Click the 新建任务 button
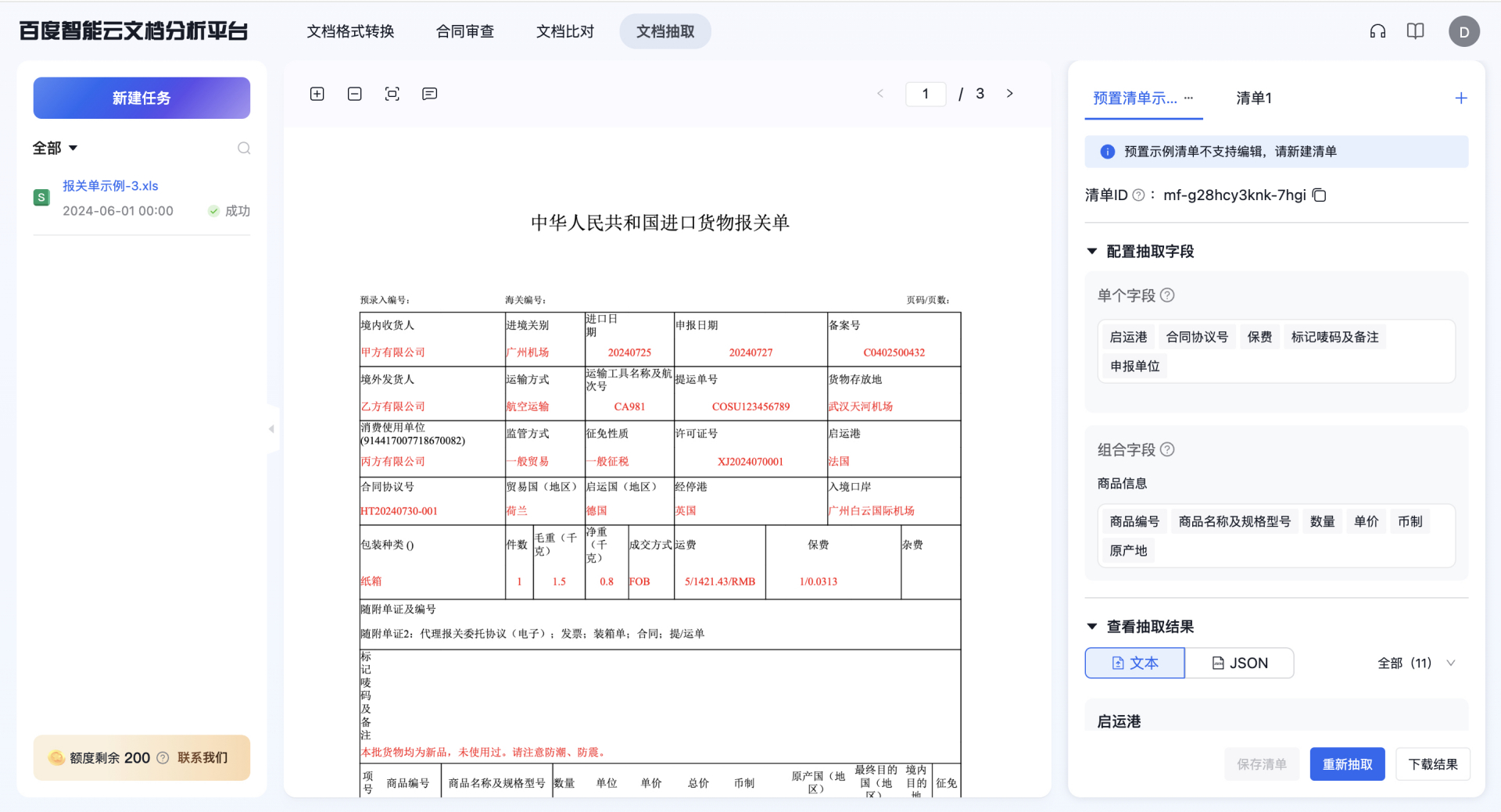The image size is (1501, 812). [142, 98]
